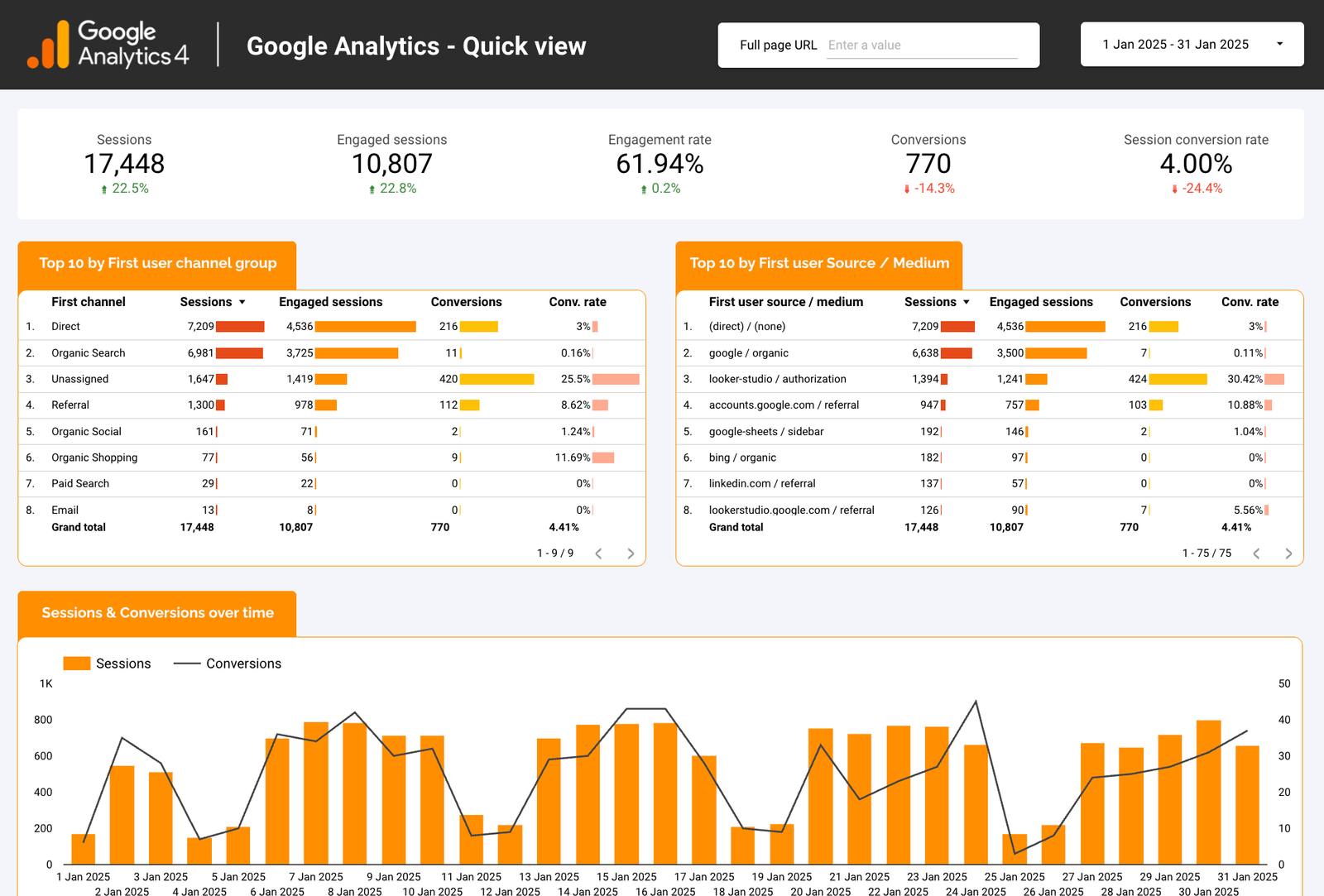The width and height of the screenshot is (1324, 896).
Task: Click the 30.42% conv. rate cell
Action: click(1255, 379)
